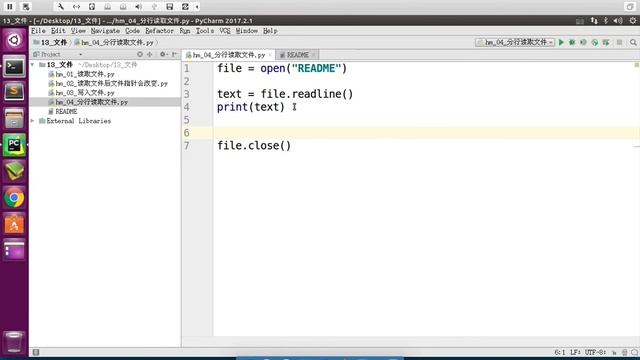Viewport: 640px width, 360px height.
Task: Place cursor on file.close() line
Action: pos(254,146)
